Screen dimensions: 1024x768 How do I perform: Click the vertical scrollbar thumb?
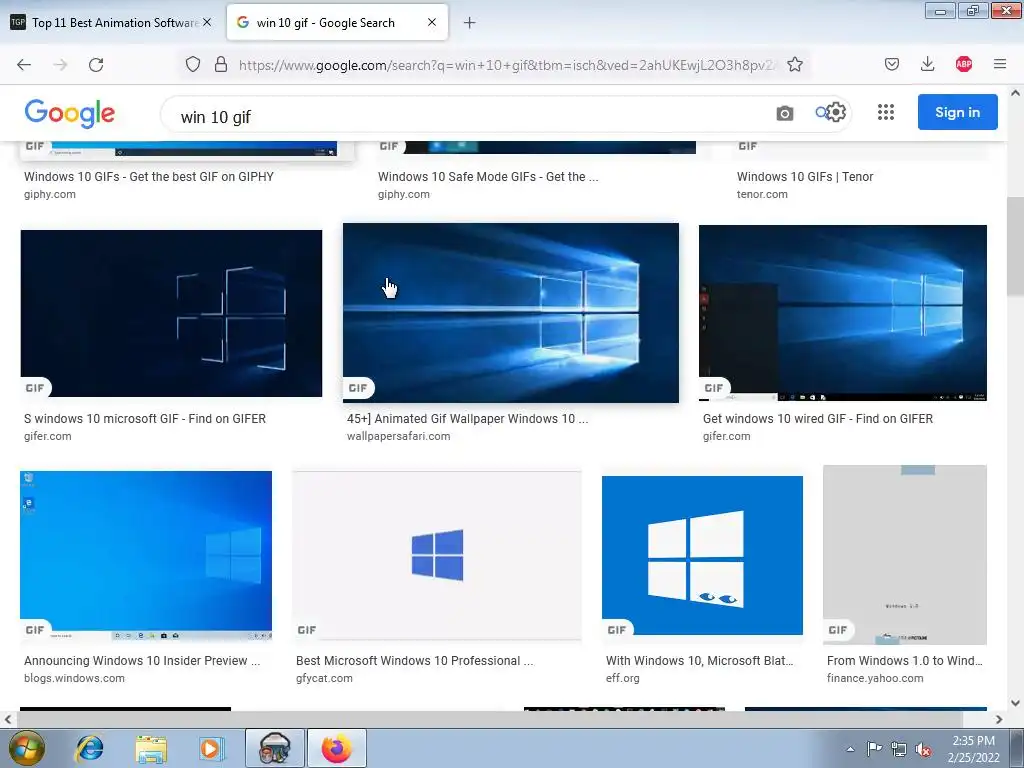point(1015,246)
